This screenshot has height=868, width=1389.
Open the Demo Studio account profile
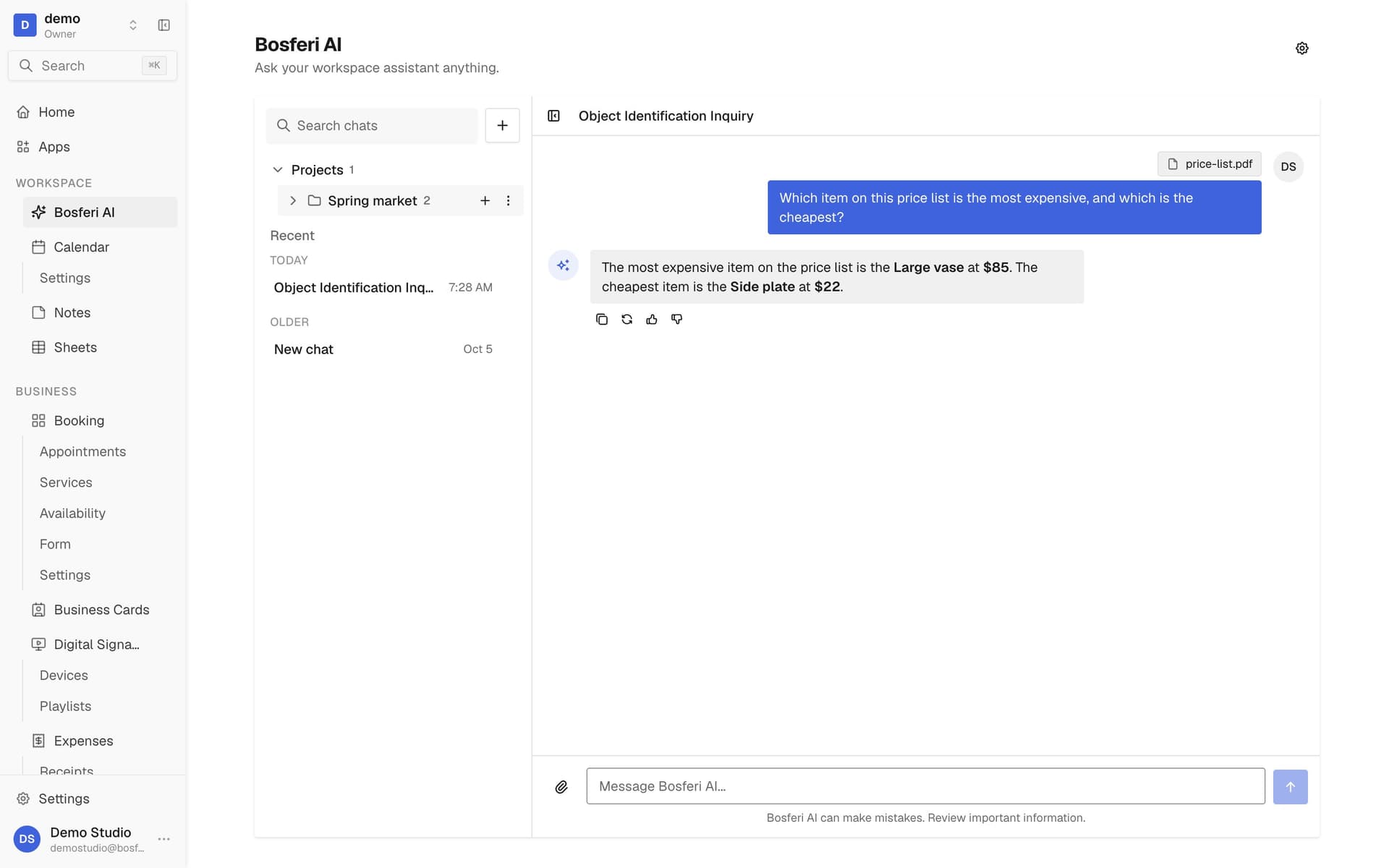click(x=80, y=839)
